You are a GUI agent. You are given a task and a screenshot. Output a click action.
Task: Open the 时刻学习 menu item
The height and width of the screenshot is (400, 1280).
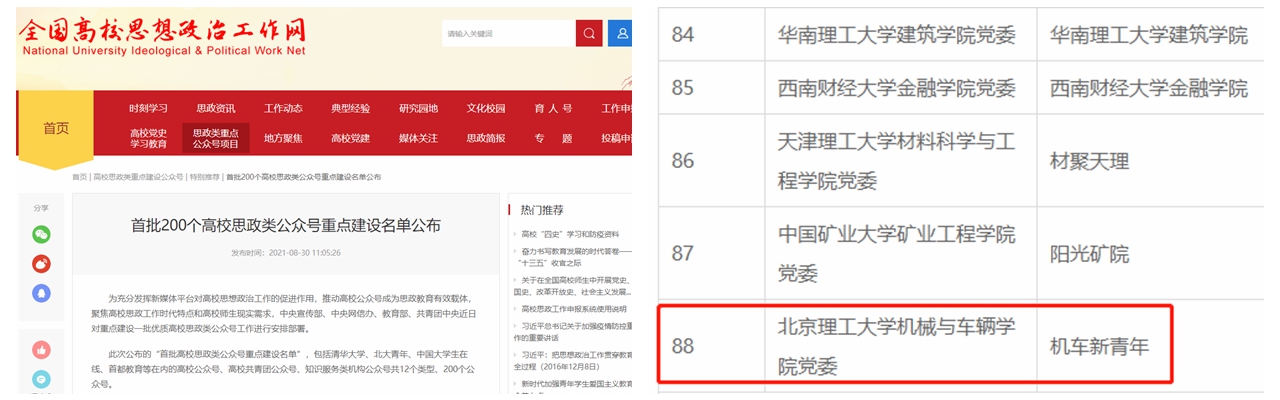pyautogui.click(x=148, y=109)
